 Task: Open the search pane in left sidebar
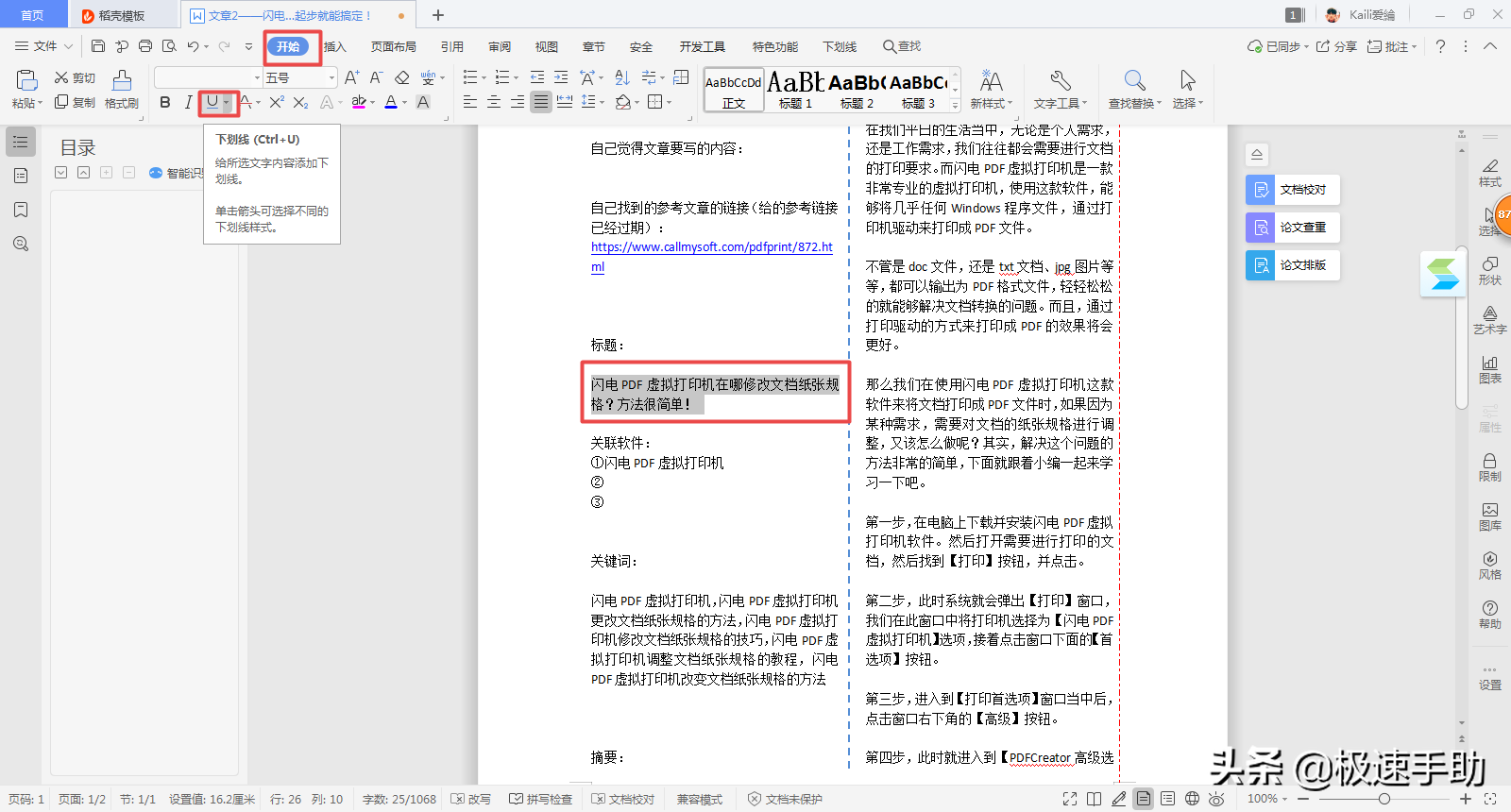(x=21, y=244)
